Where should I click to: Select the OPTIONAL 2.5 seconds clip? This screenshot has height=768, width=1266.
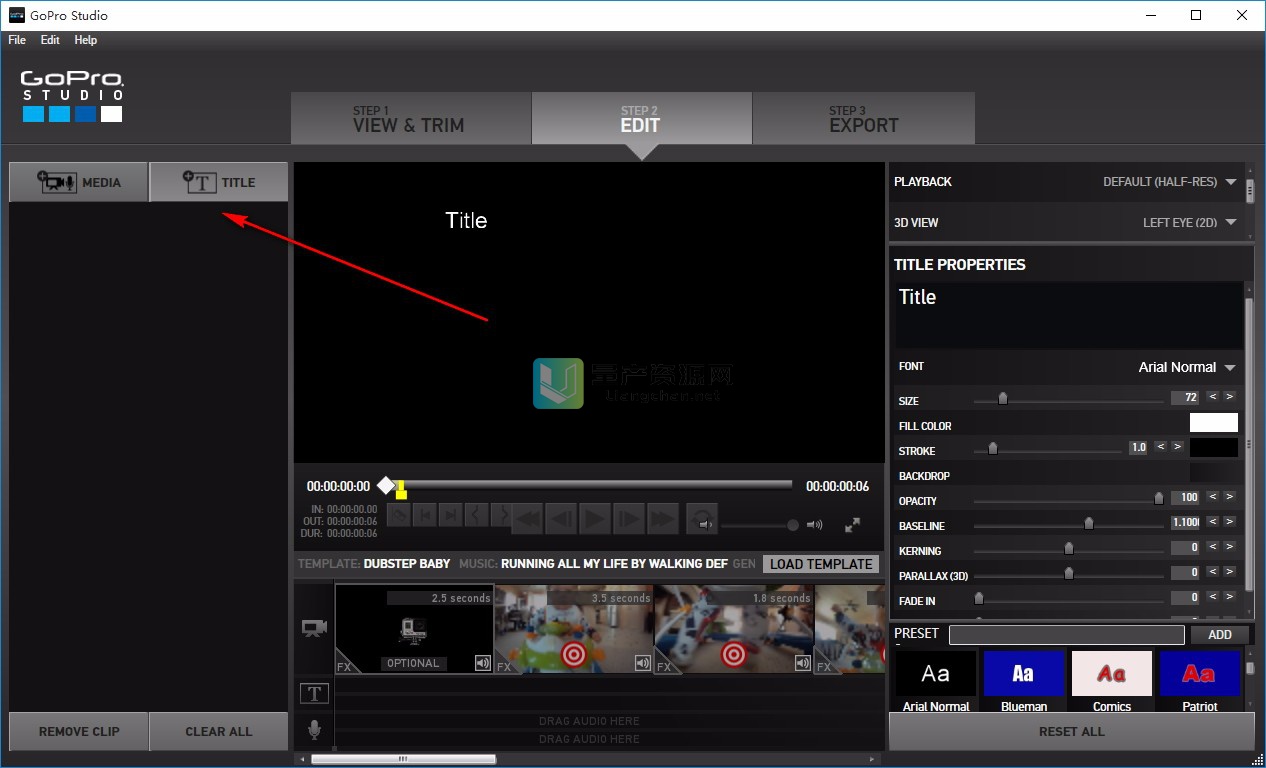(414, 629)
